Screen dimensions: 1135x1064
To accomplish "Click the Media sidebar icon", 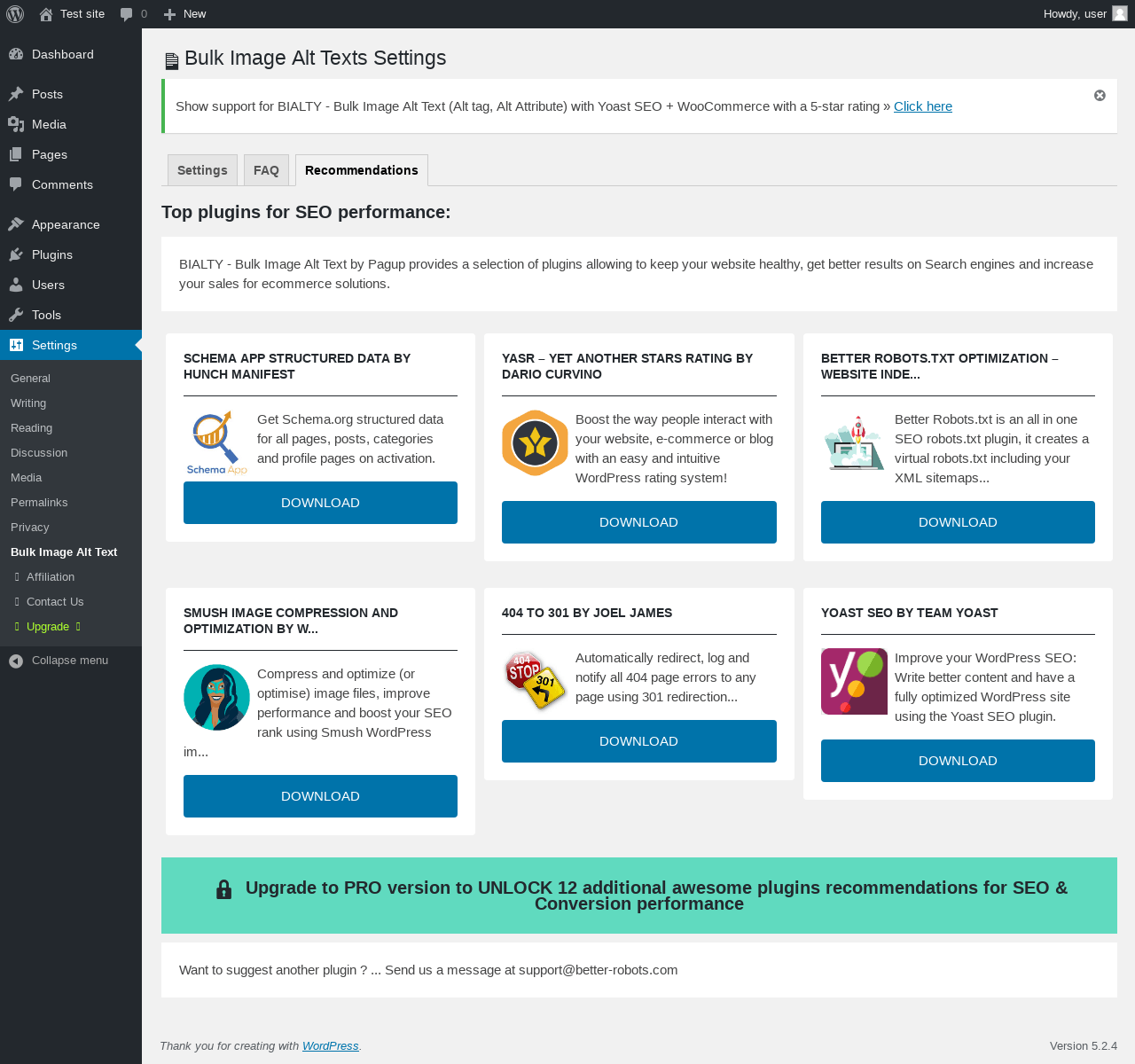I will tap(16, 124).
